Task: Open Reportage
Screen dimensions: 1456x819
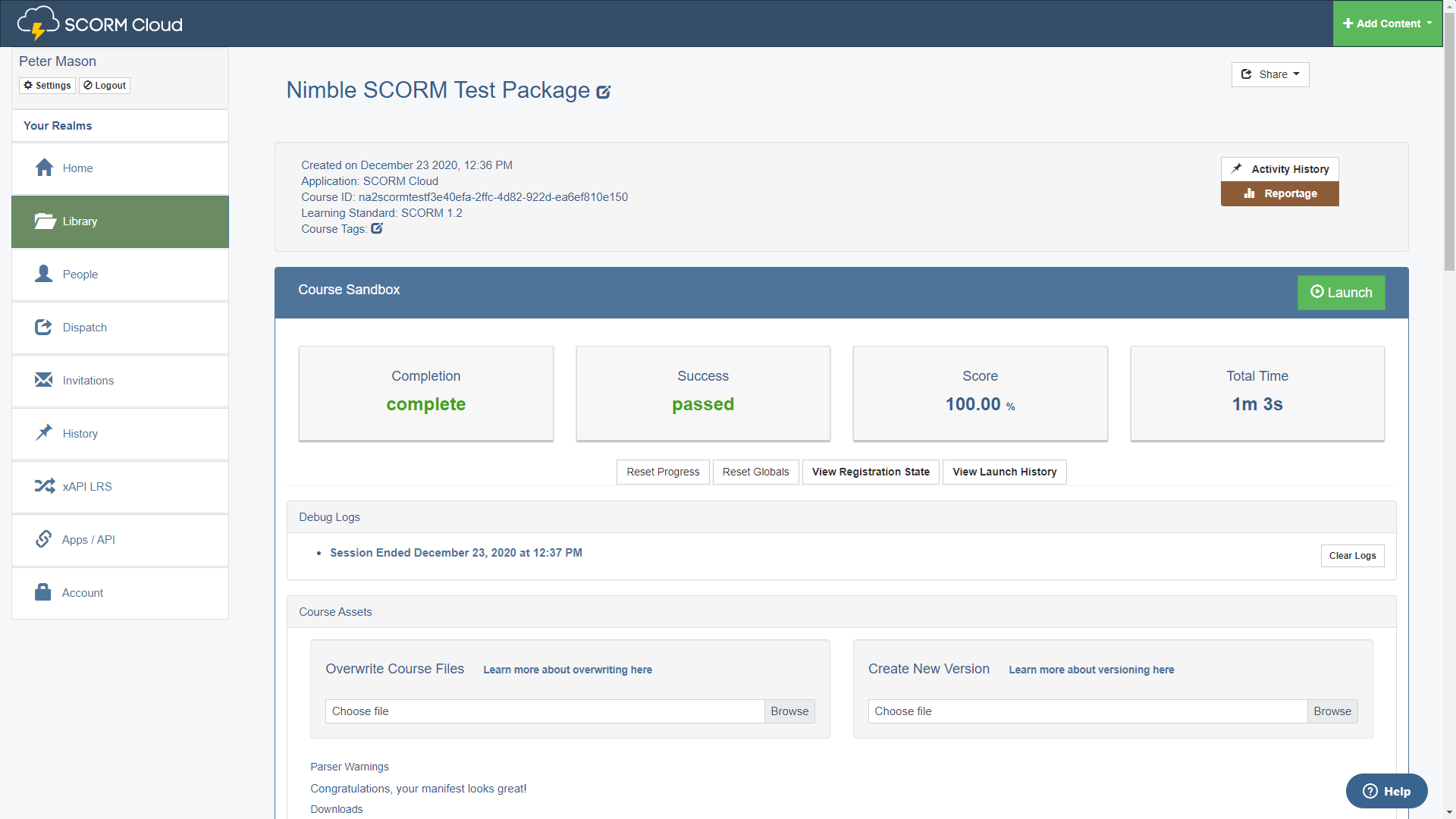Action: coord(1279,193)
